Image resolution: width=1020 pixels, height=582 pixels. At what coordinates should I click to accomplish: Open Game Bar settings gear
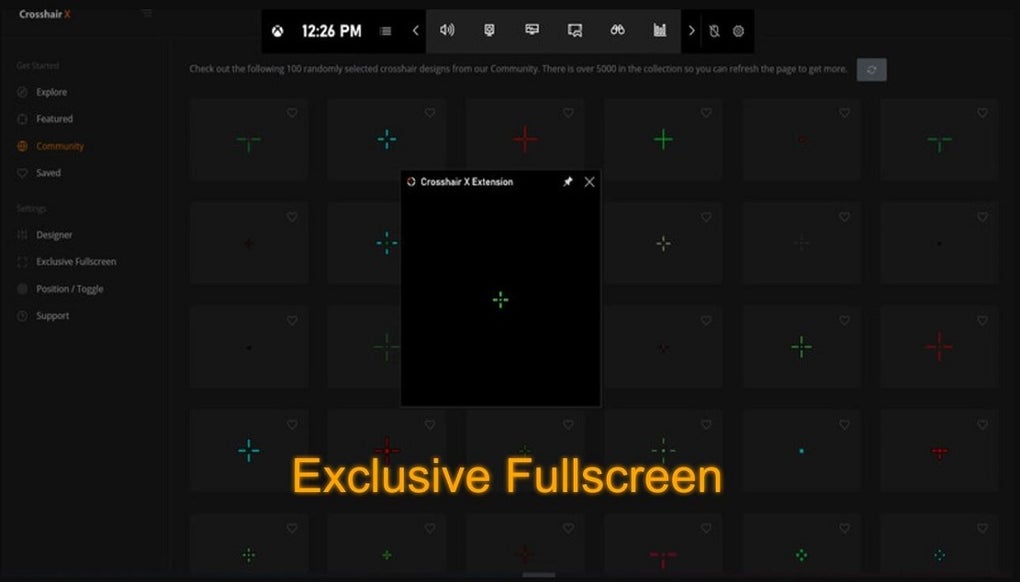pos(738,31)
